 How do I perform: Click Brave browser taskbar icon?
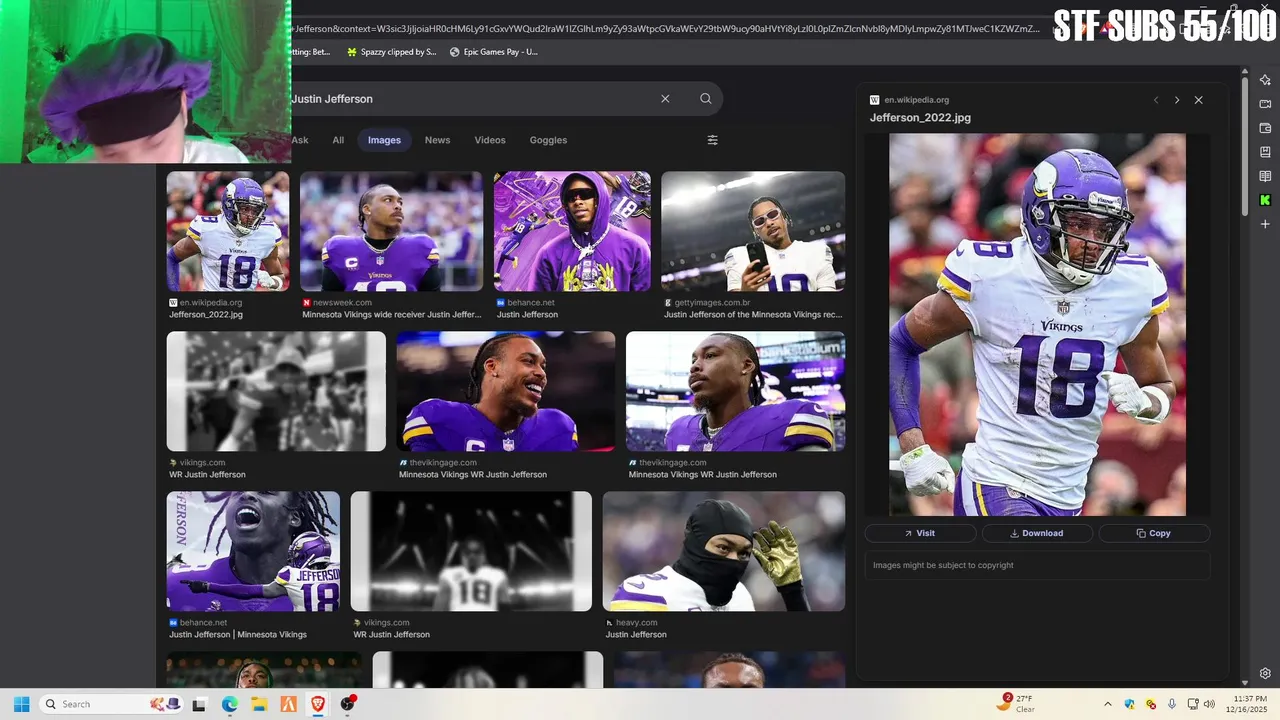point(318,704)
